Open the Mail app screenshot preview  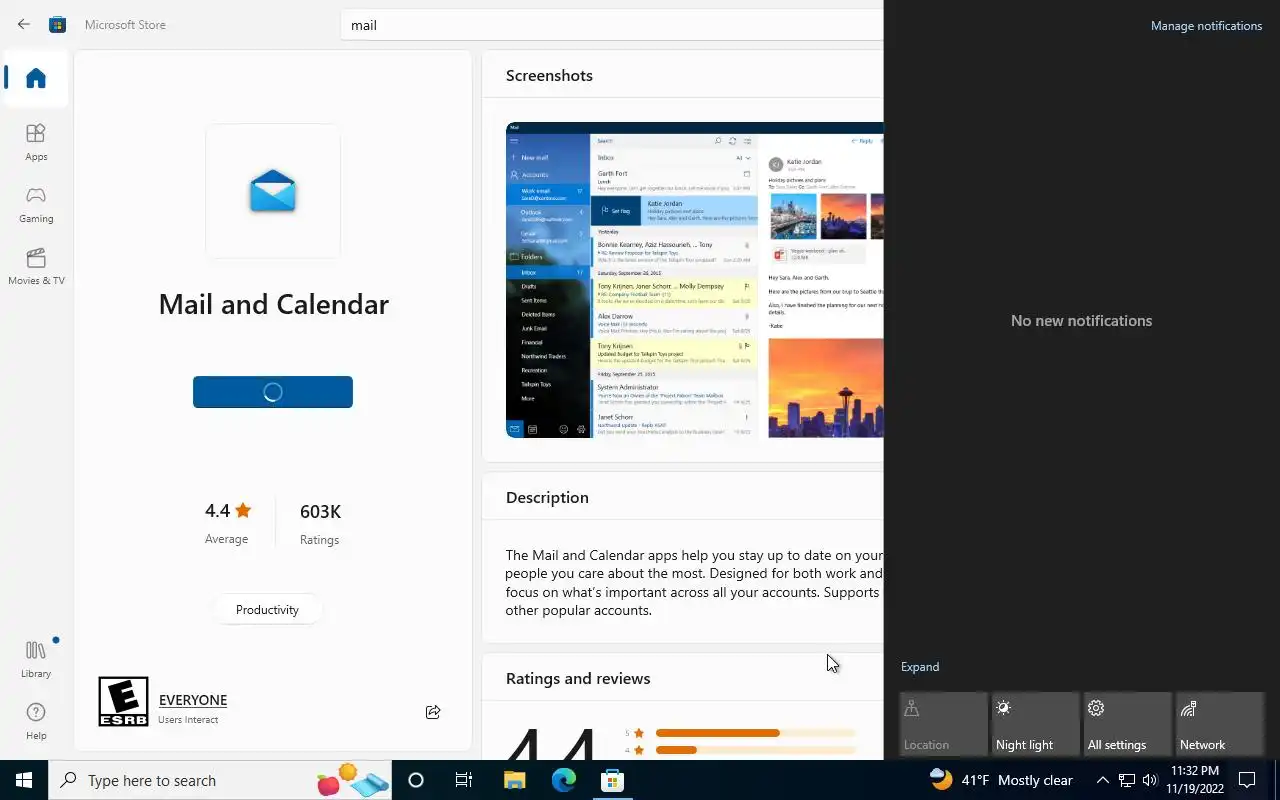click(695, 280)
